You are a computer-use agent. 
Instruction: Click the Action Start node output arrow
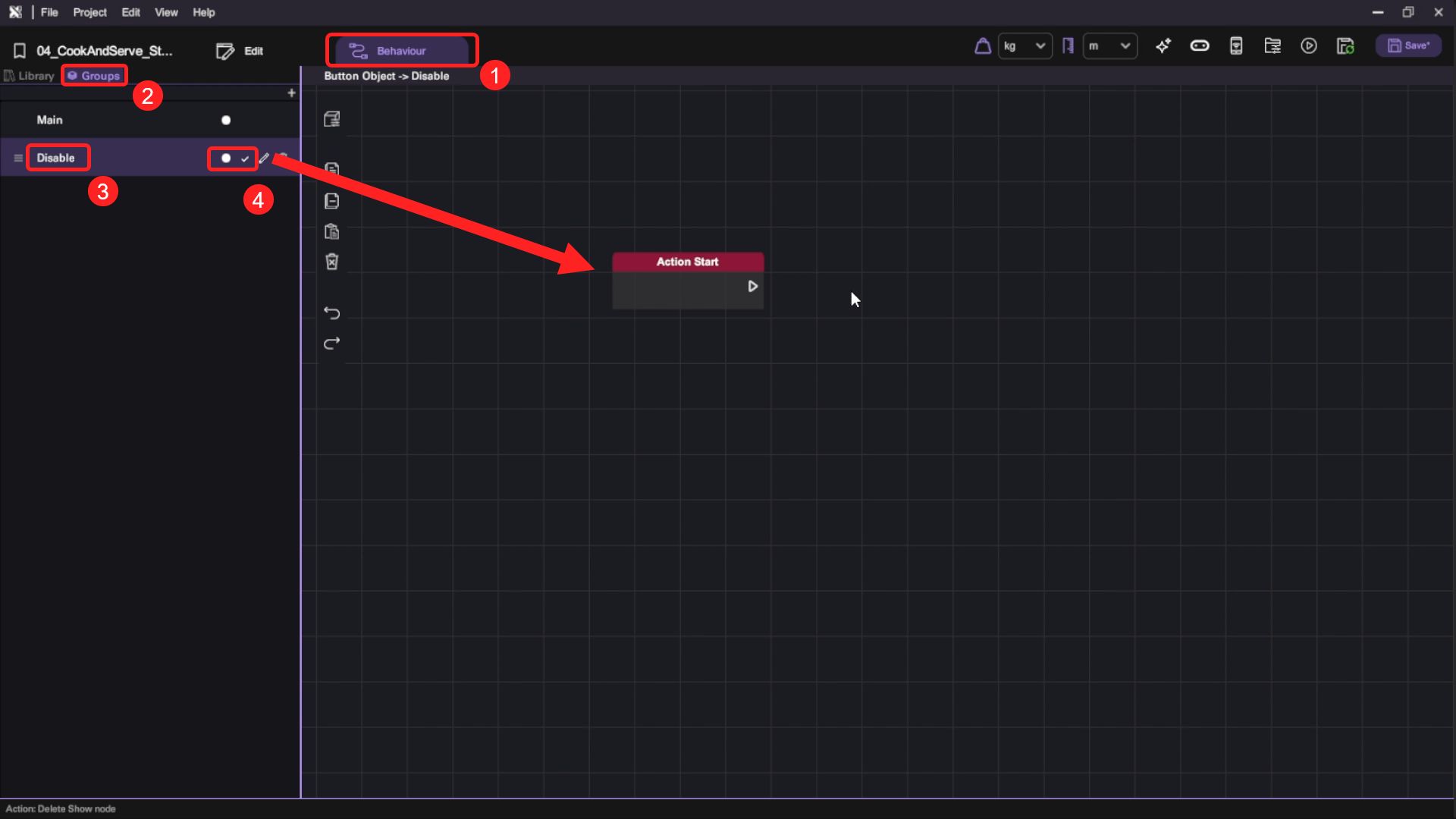(x=752, y=286)
